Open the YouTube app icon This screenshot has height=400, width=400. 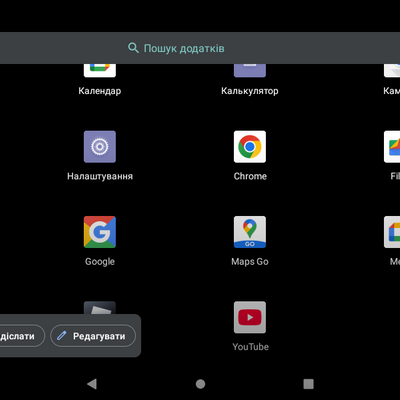[x=250, y=317]
